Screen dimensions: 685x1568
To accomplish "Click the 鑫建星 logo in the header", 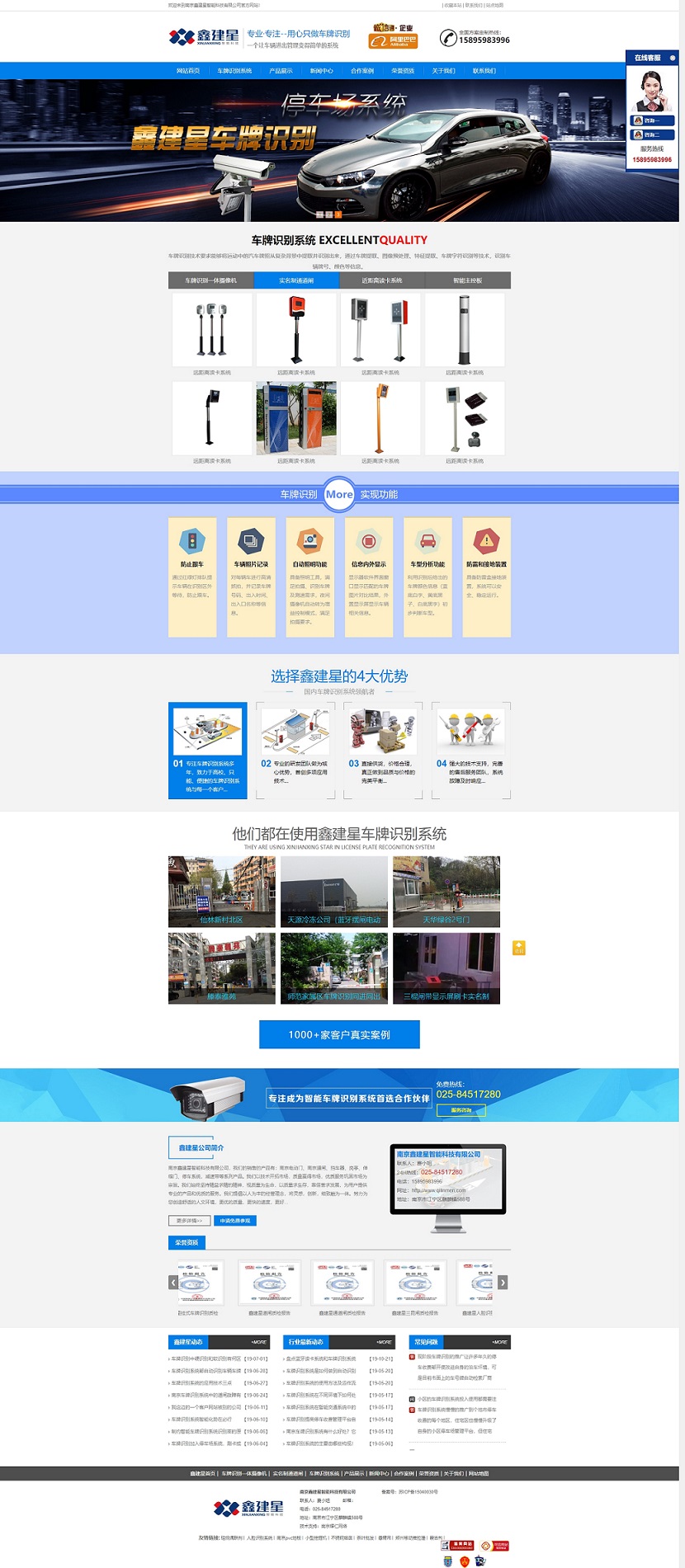I will [x=204, y=36].
